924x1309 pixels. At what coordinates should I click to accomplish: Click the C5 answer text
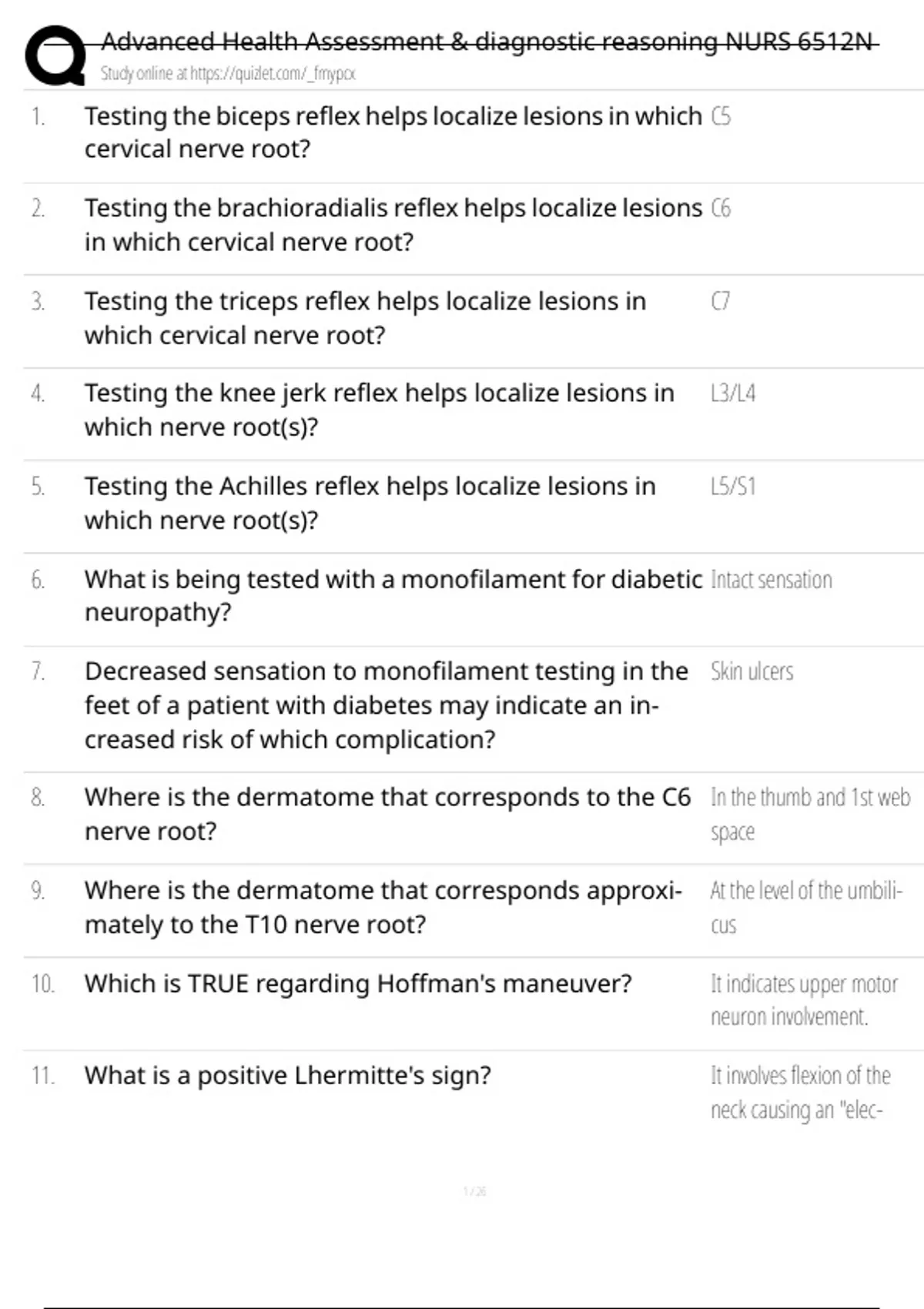click(721, 116)
